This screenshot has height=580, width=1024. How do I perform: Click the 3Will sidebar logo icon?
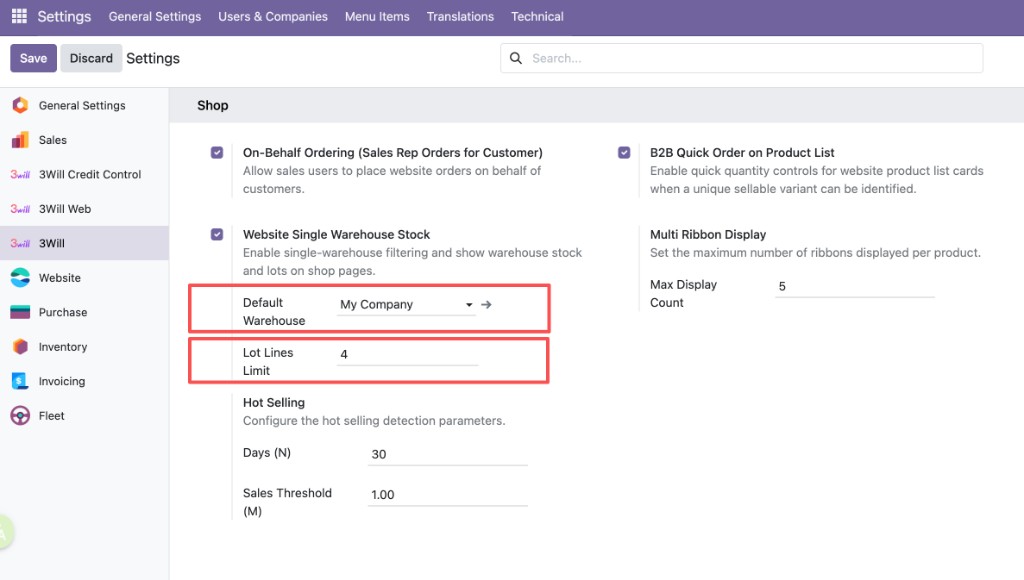(x=20, y=244)
